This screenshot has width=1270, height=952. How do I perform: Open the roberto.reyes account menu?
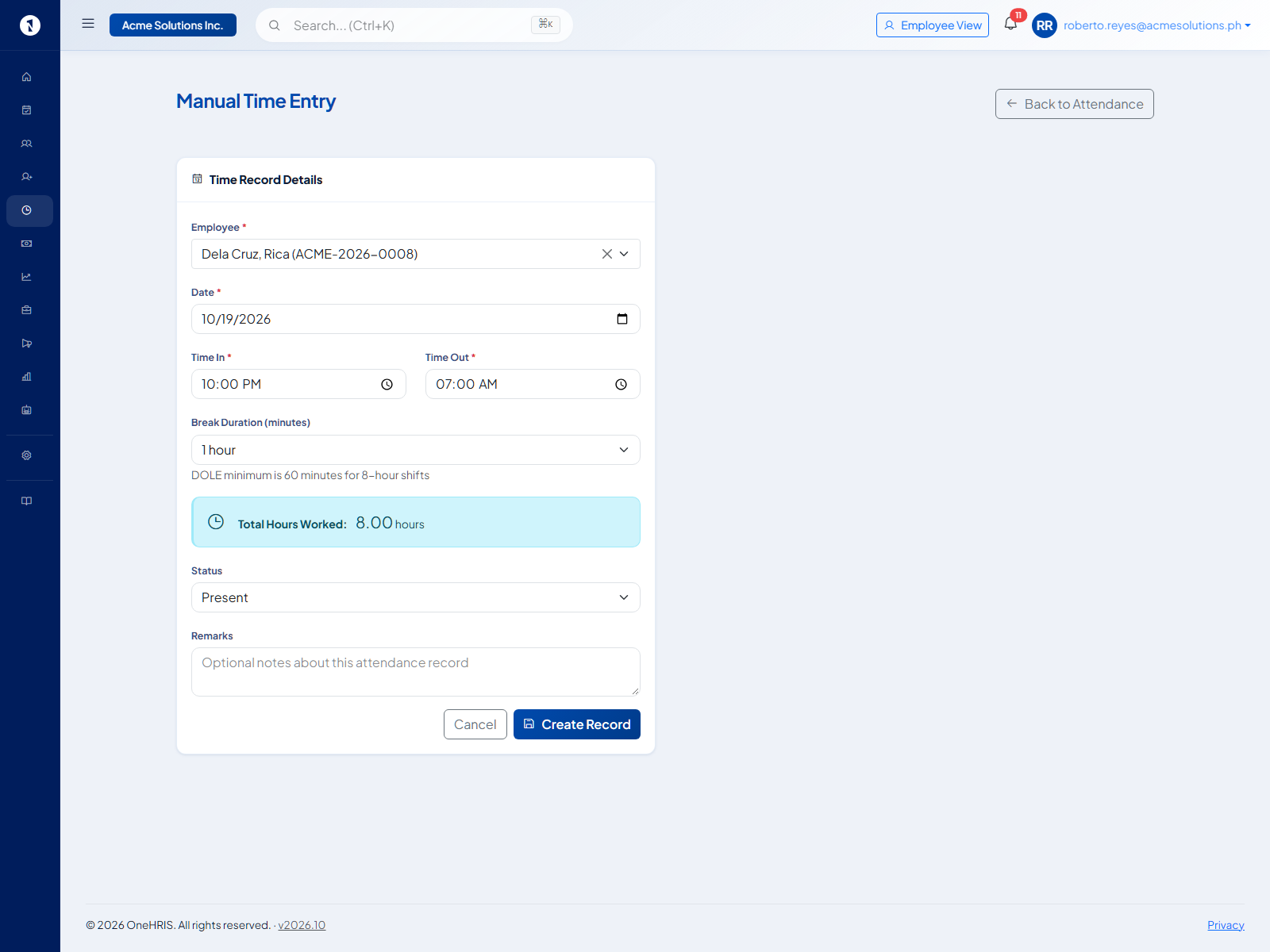pyautogui.click(x=1157, y=25)
